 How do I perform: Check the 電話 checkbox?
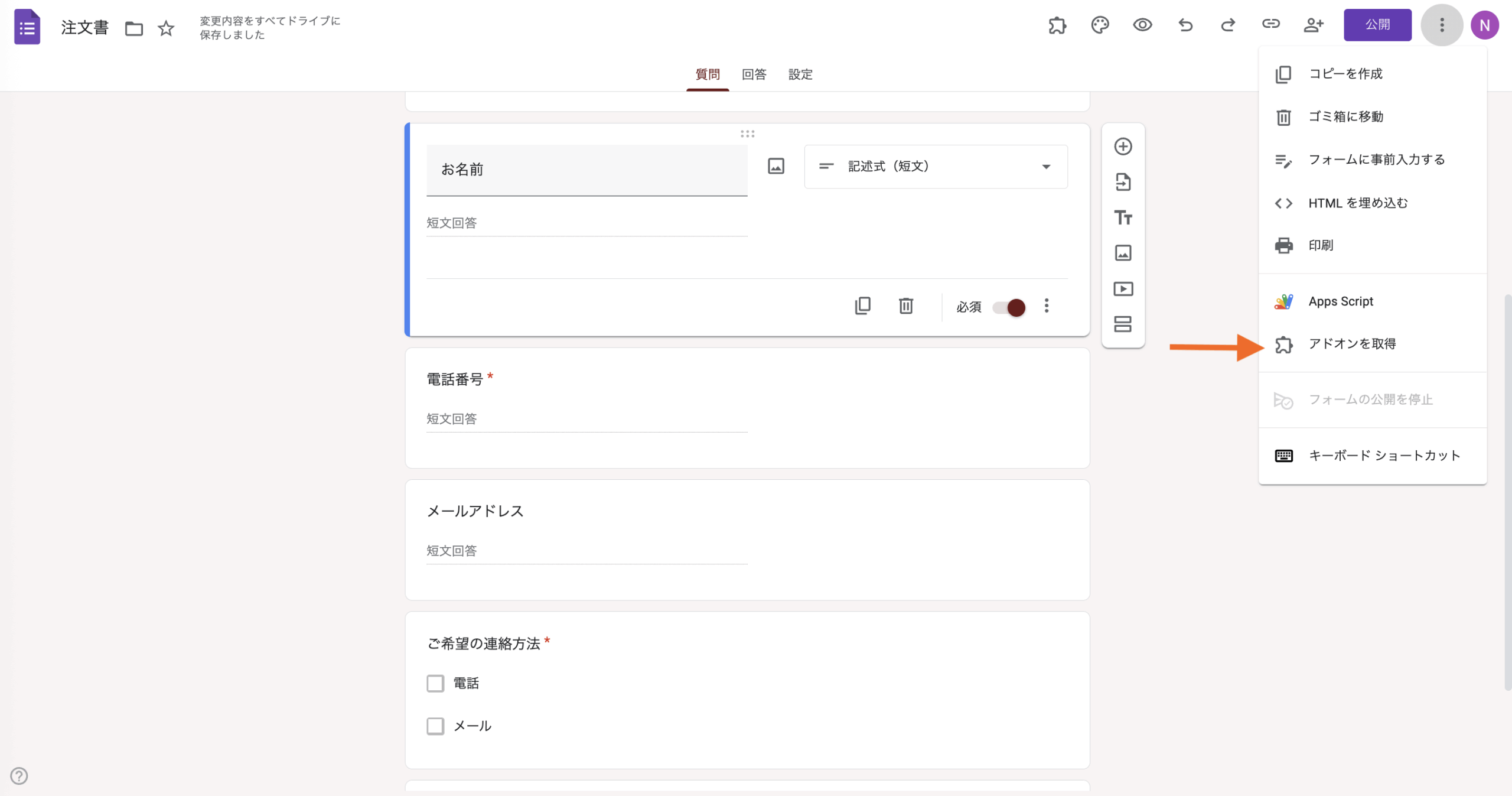435,683
